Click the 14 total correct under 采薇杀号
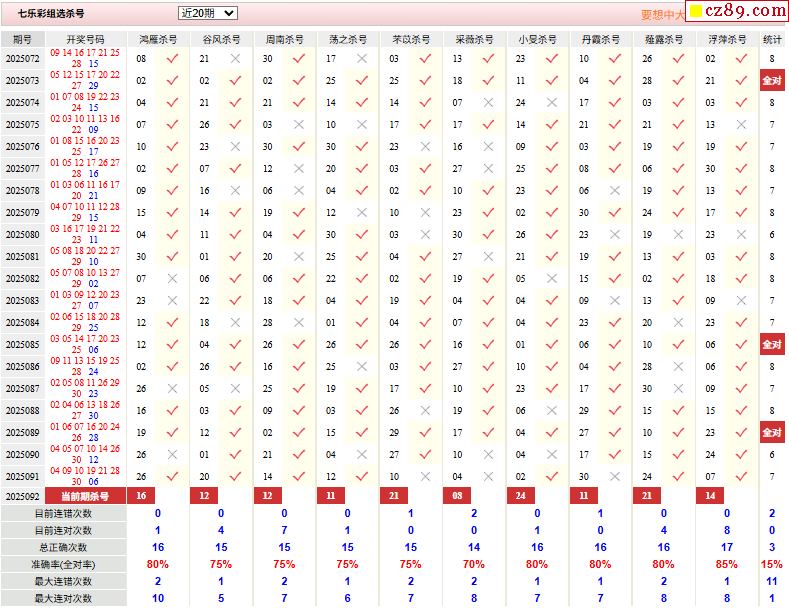789x608 pixels. (x=474, y=547)
